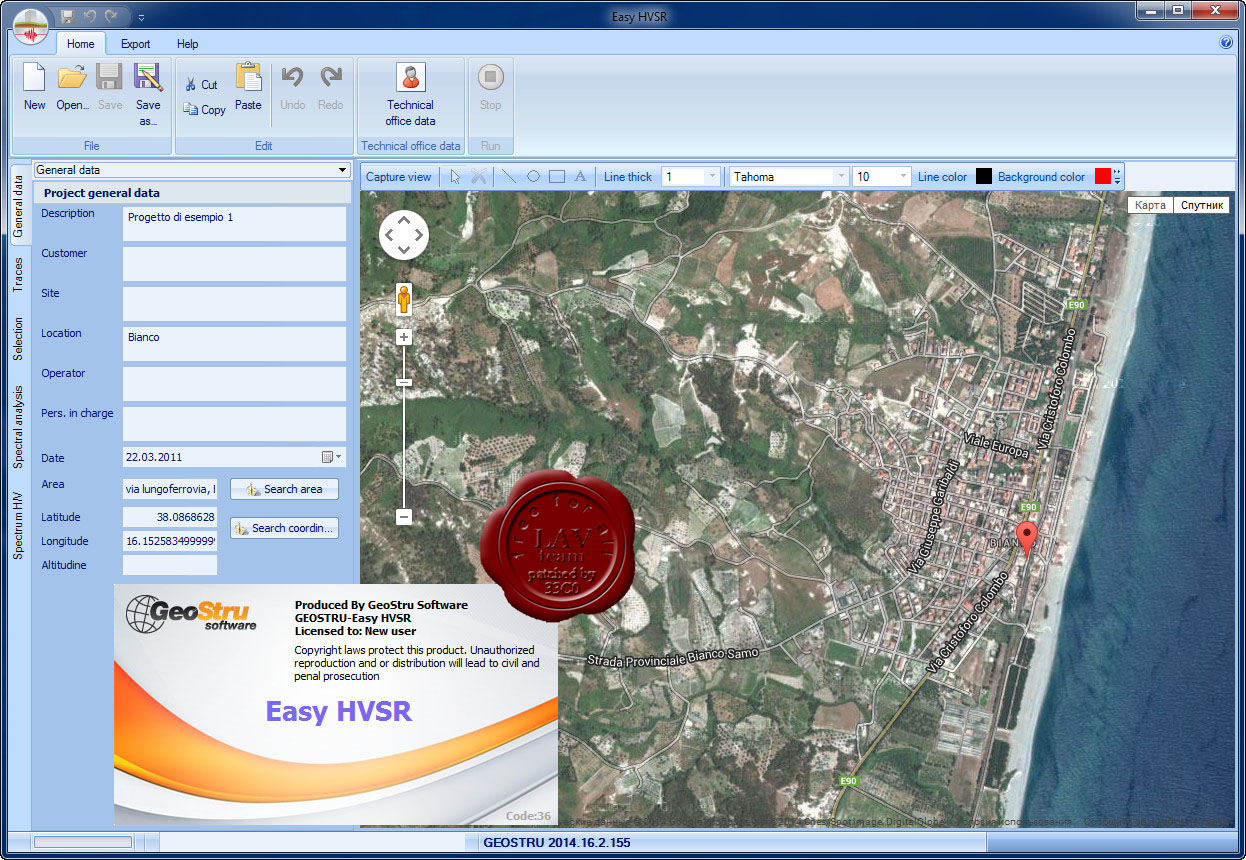
Task: Pick the red Background color swatch
Action: pyautogui.click(x=1103, y=176)
